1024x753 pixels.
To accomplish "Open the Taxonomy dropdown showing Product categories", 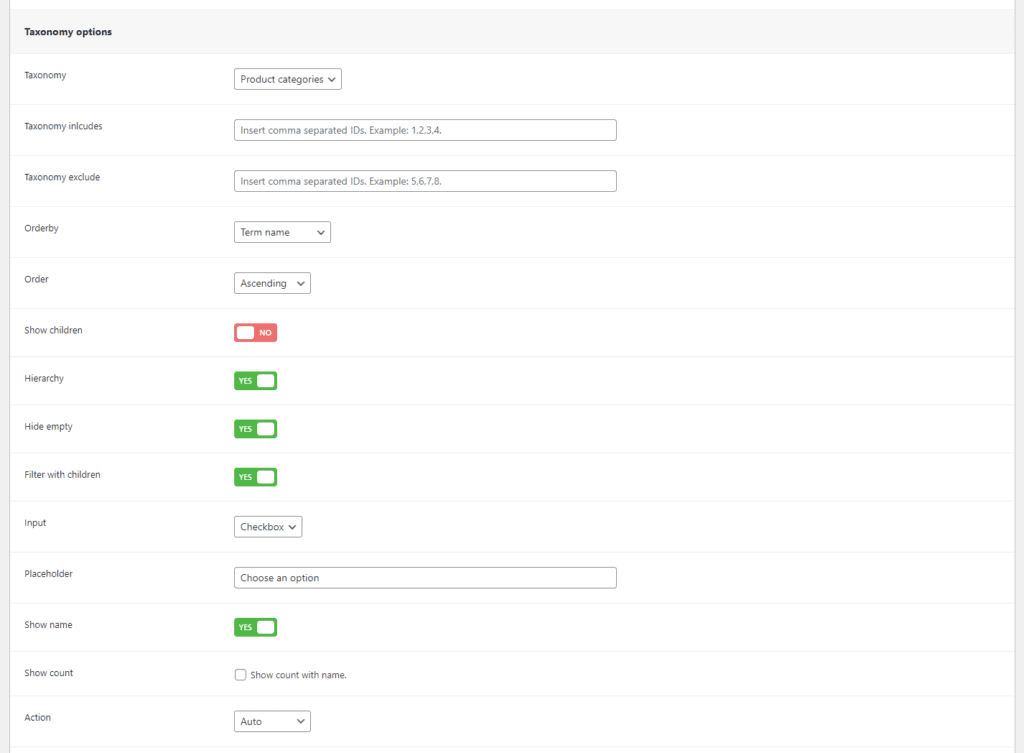I will click(x=288, y=79).
